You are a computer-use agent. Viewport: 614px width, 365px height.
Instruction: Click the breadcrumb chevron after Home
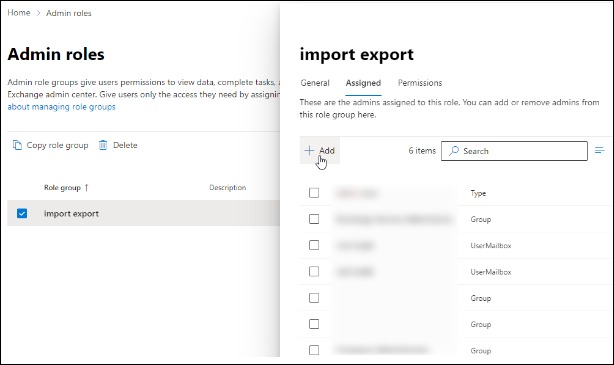click(x=38, y=13)
